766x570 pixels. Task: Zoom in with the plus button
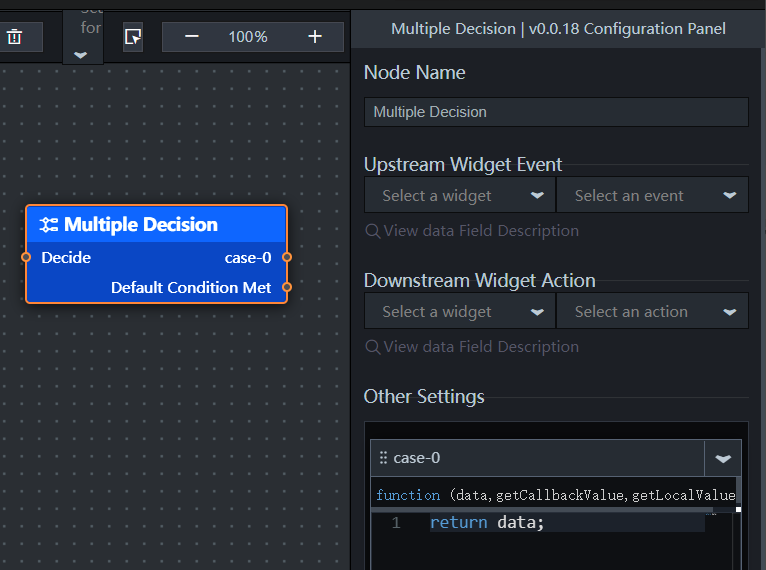coord(315,37)
